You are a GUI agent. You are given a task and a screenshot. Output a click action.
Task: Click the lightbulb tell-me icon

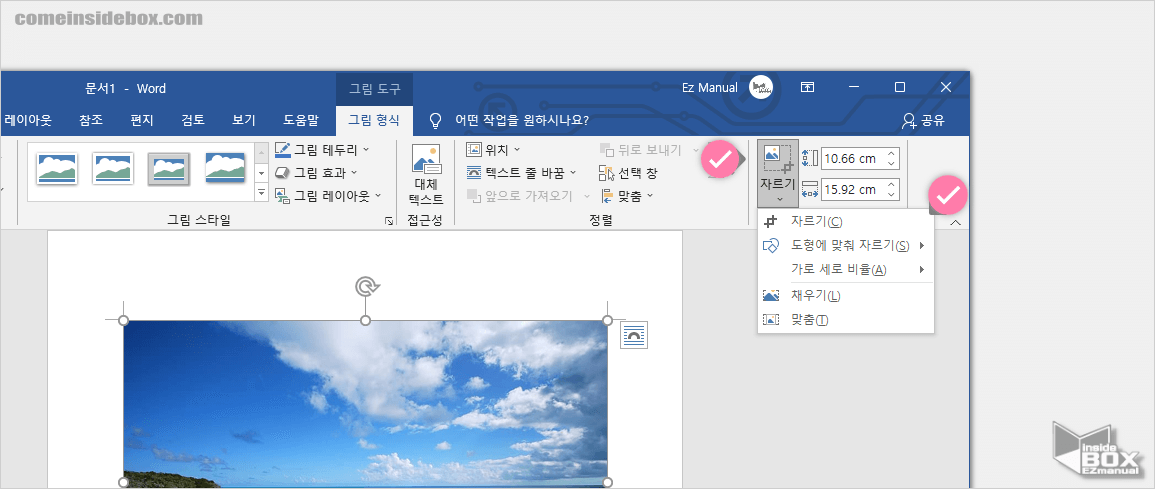(x=435, y=120)
